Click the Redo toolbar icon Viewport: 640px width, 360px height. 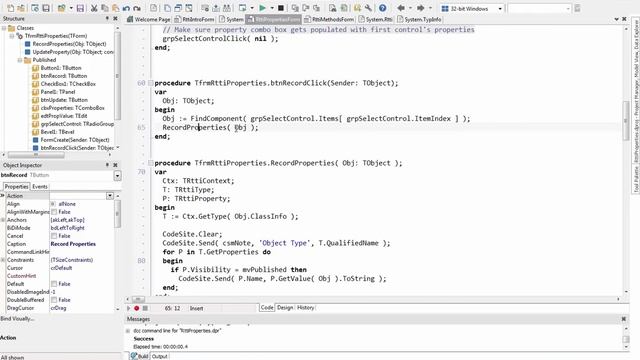coord(137,8)
